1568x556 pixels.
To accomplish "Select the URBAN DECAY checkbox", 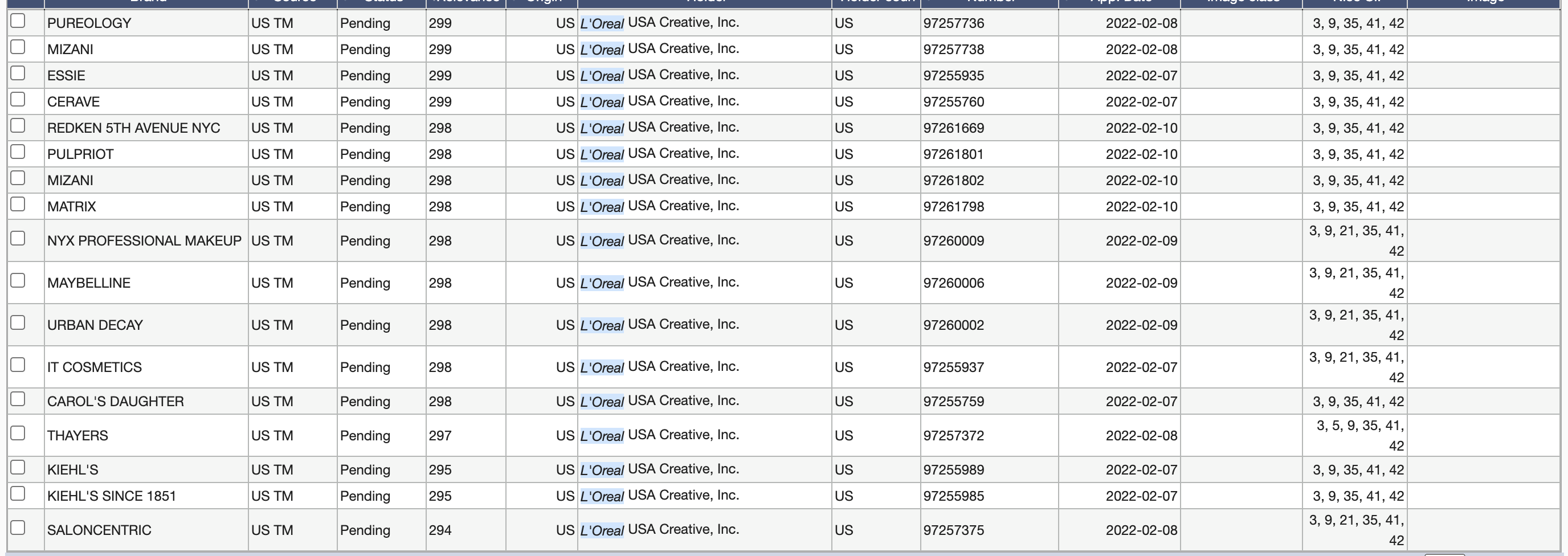I will [x=18, y=322].
